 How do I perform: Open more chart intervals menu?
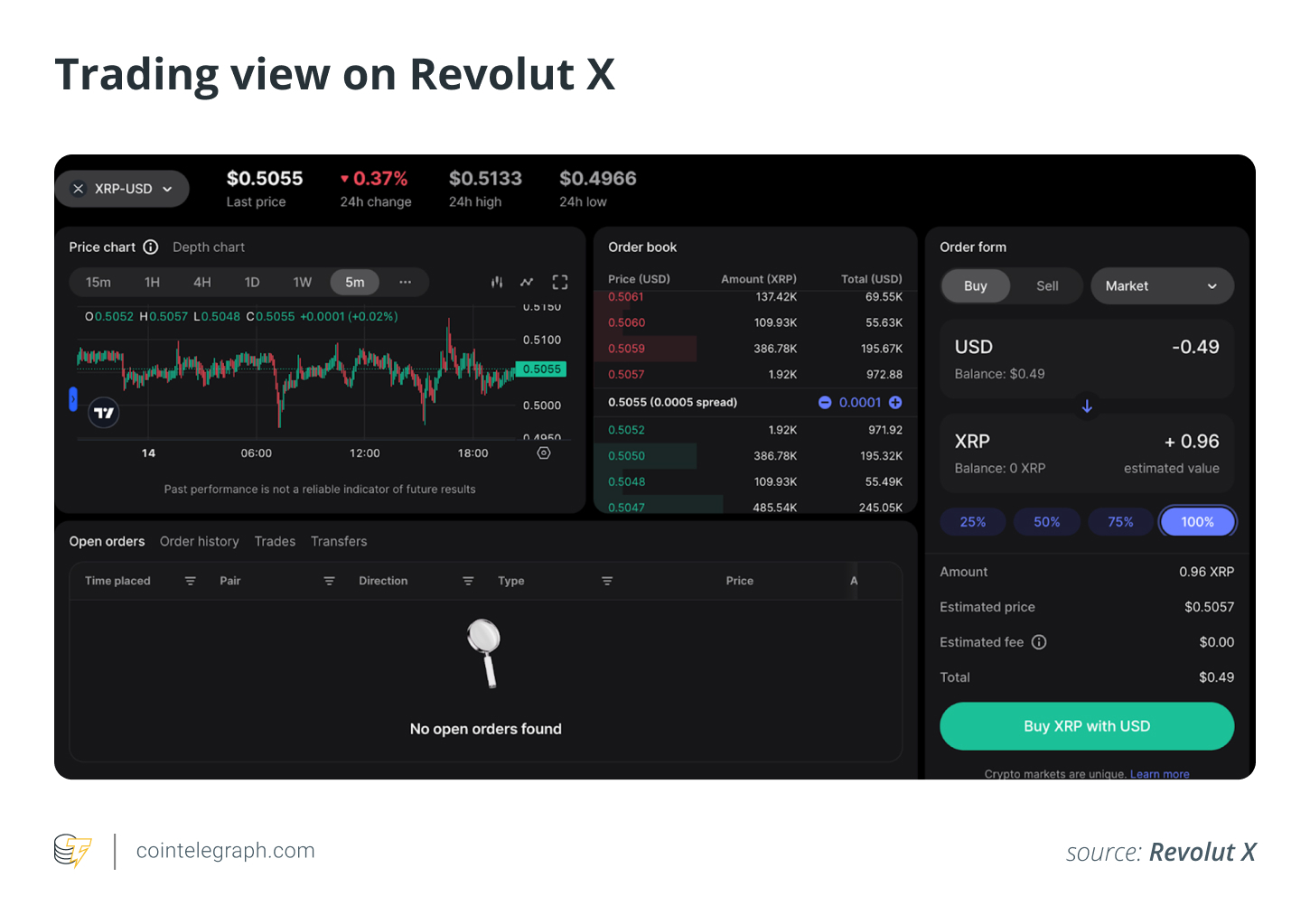pos(406,282)
